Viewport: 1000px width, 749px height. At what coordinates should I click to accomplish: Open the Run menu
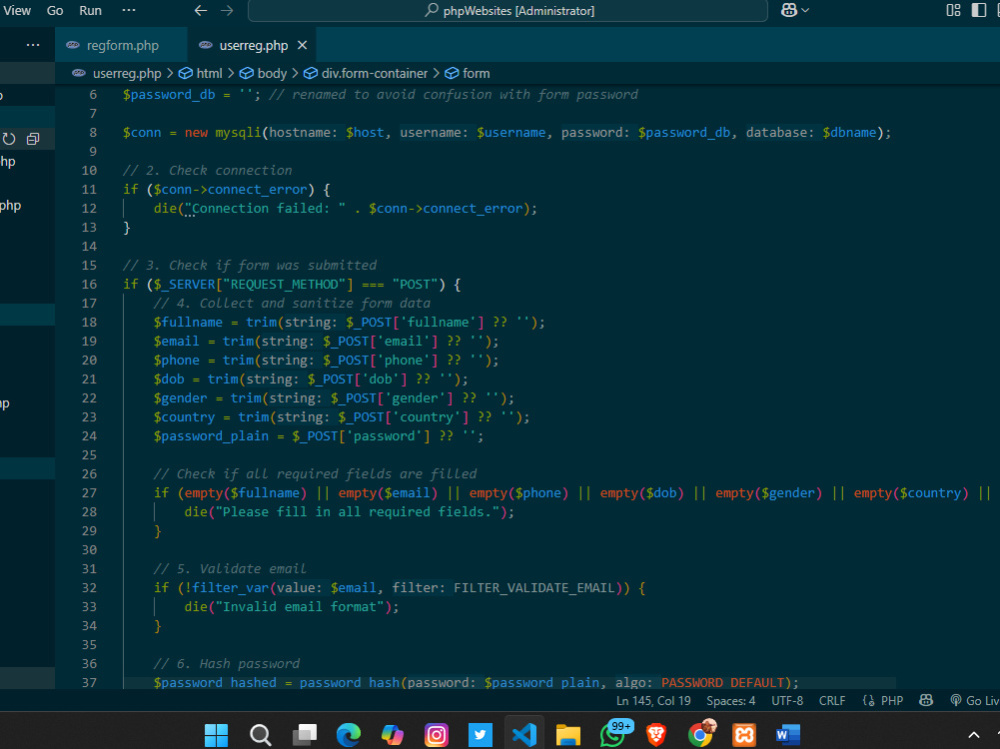coord(90,11)
